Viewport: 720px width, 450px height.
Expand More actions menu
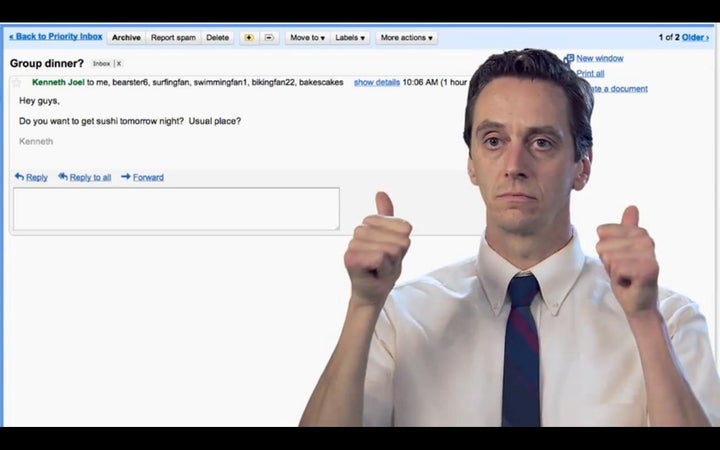pos(406,38)
